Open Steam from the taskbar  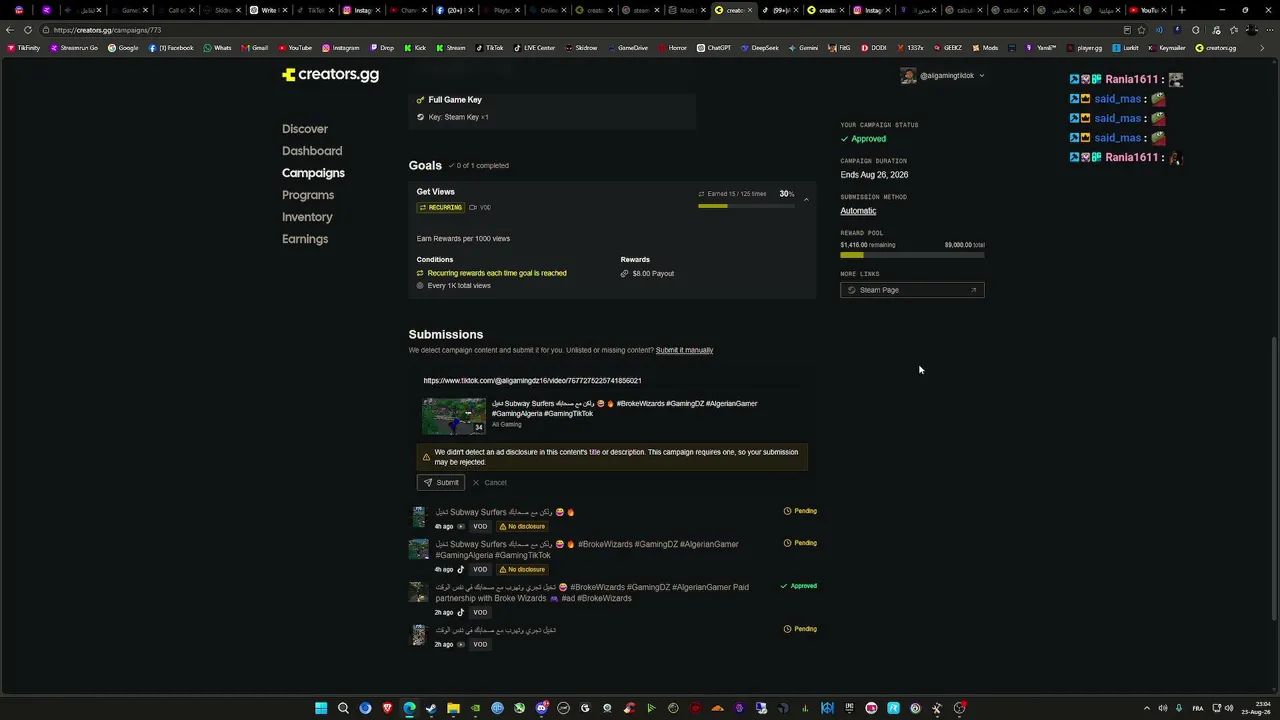click(431, 708)
